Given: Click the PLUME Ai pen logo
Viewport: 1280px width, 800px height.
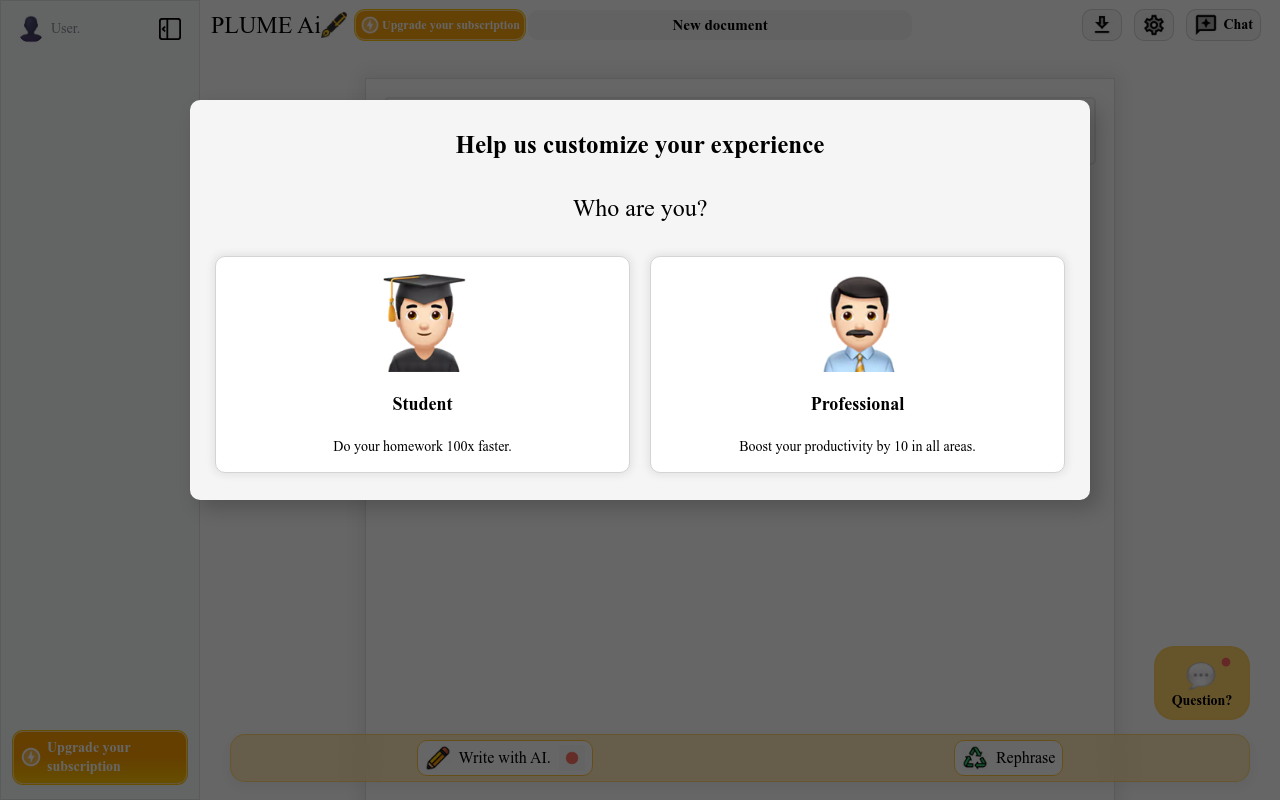Looking at the screenshot, I should (x=279, y=25).
